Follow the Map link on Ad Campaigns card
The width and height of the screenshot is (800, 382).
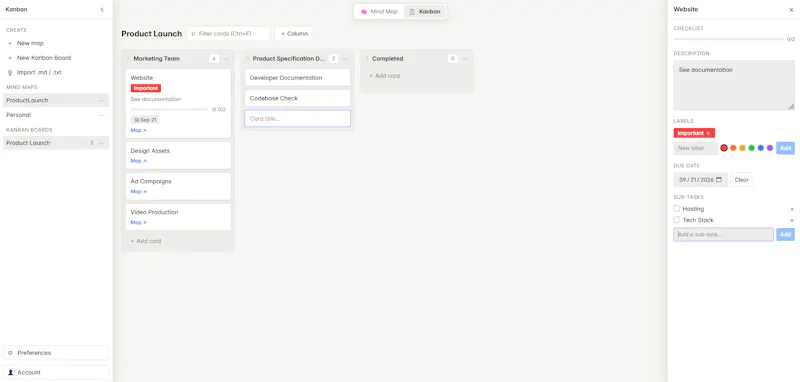click(x=138, y=192)
